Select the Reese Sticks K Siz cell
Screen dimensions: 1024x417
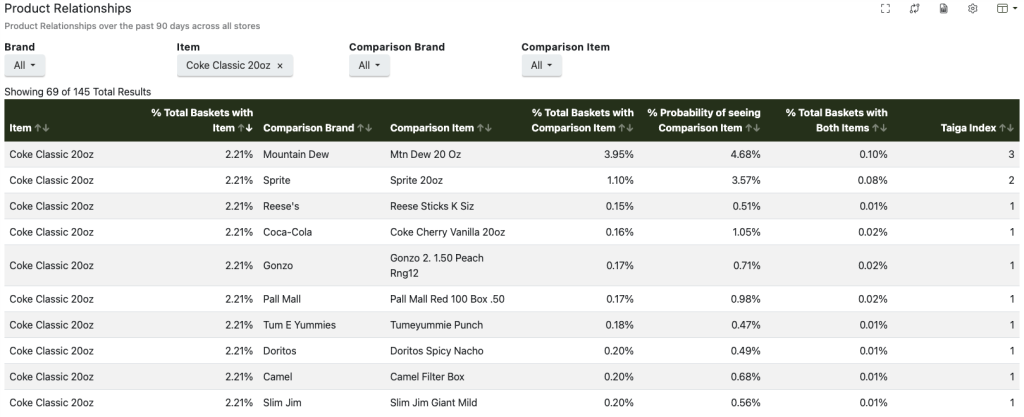tap(432, 206)
